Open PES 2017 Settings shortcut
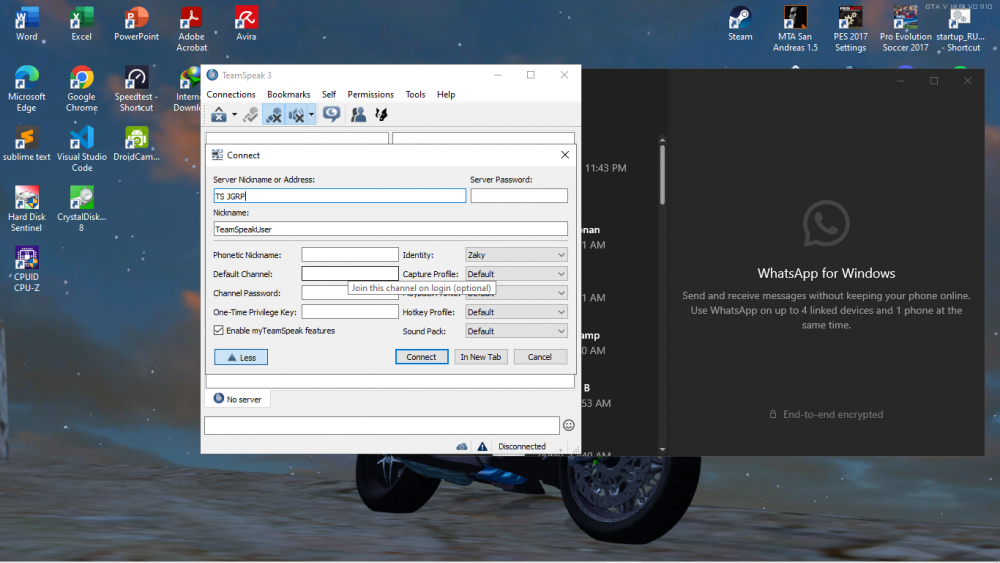 [850, 29]
